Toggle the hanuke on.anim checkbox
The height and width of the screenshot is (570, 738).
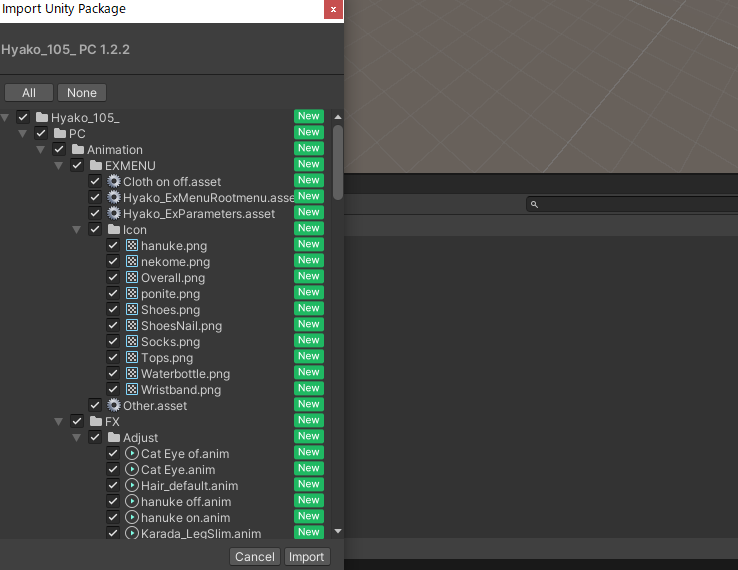pos(112,517)
